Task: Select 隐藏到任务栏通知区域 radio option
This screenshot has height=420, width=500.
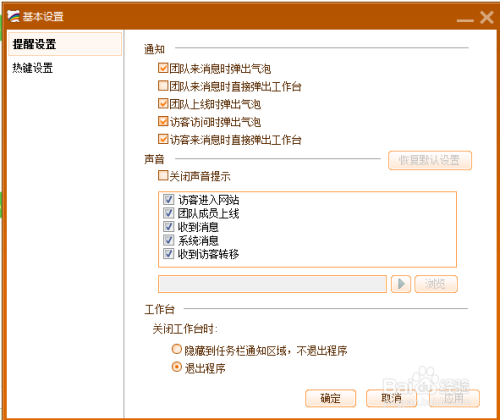Action: (x=176, y=349)
